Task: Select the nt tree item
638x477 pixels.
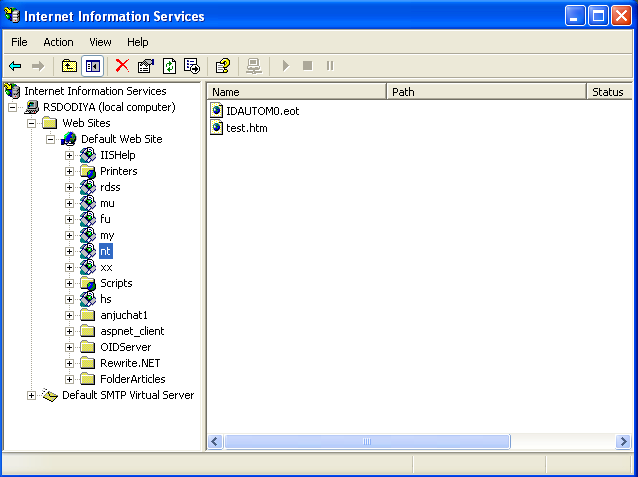Action: [x=106, y=251]
